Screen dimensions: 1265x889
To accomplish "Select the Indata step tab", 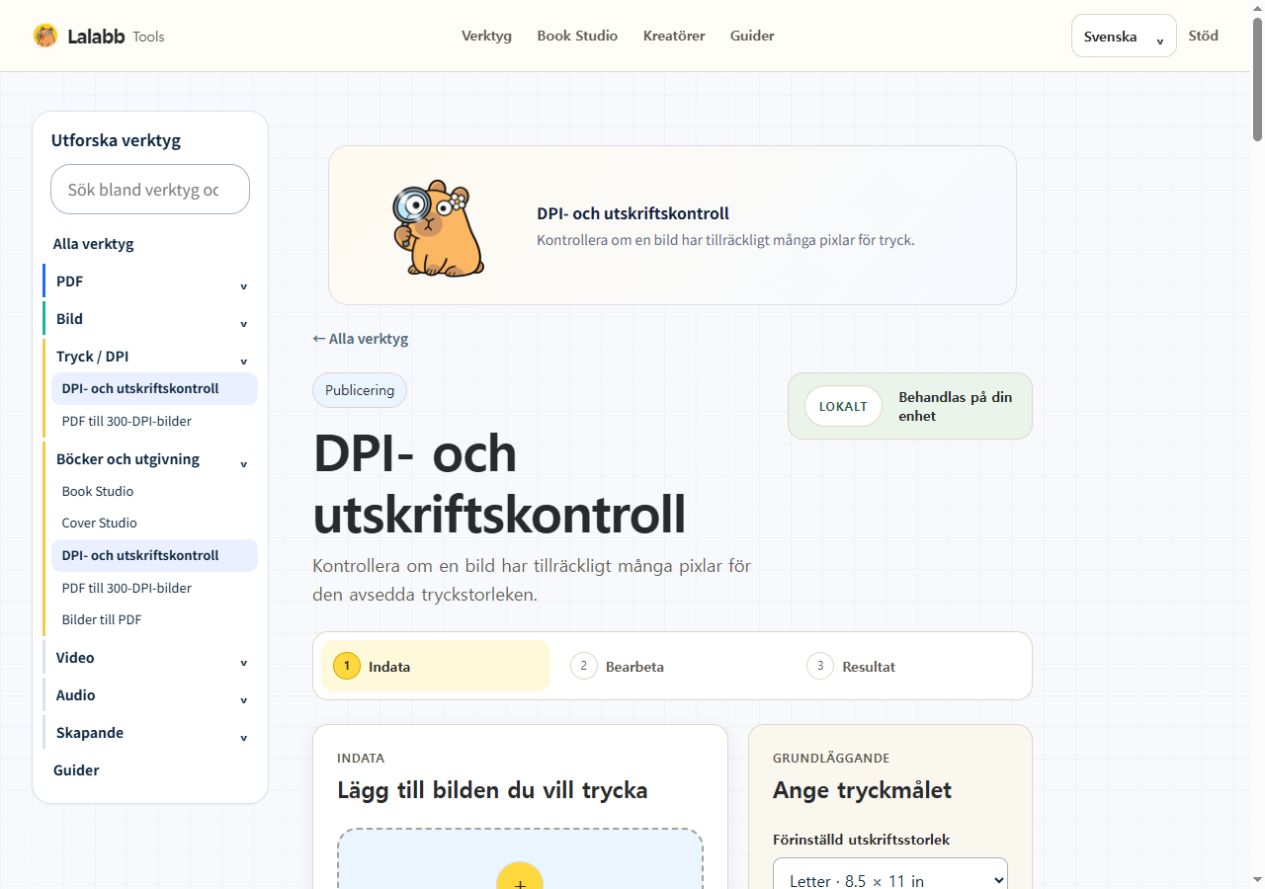I will pos(436,666).
